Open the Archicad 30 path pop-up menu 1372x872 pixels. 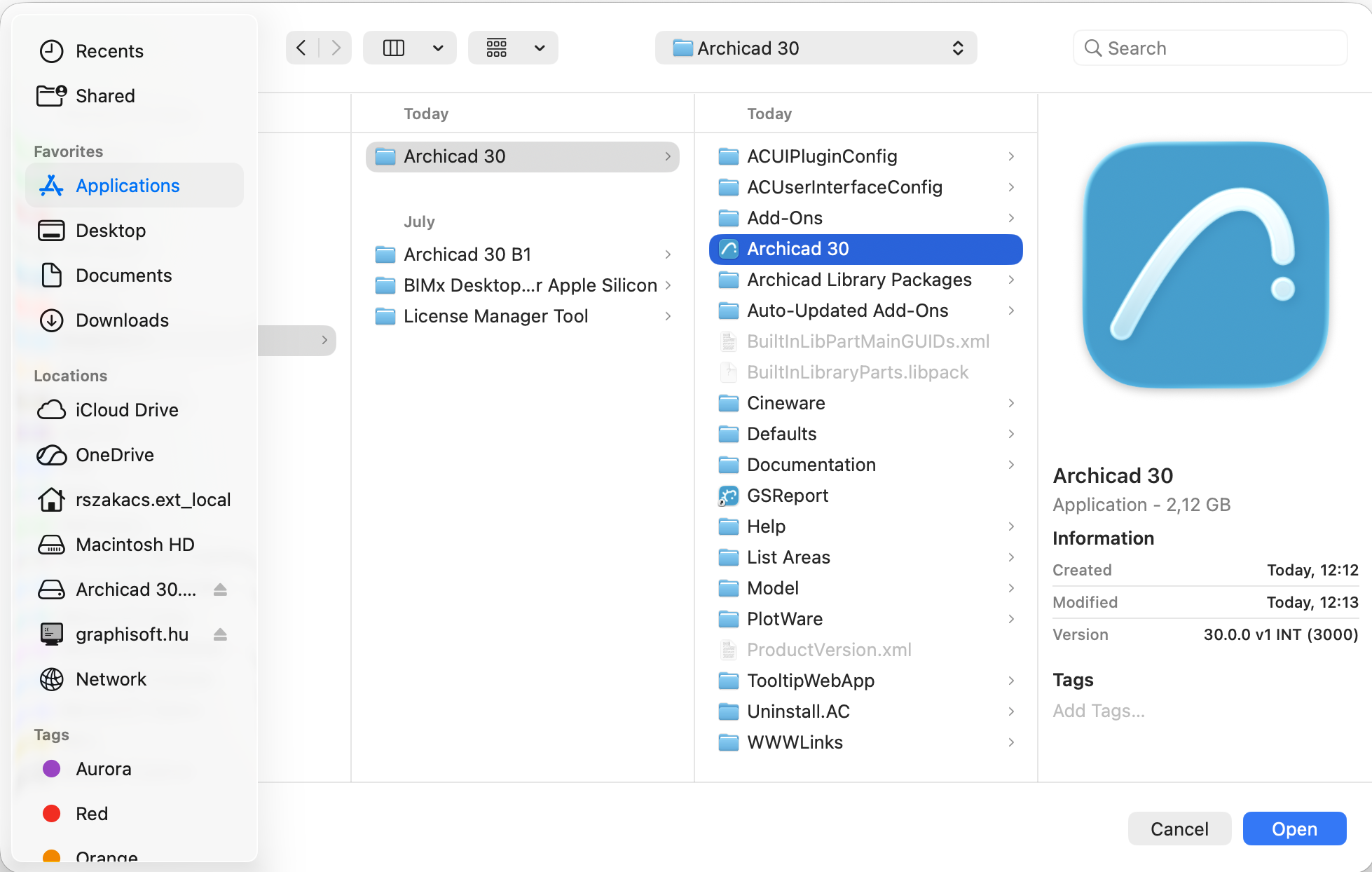tap(816, 48)
